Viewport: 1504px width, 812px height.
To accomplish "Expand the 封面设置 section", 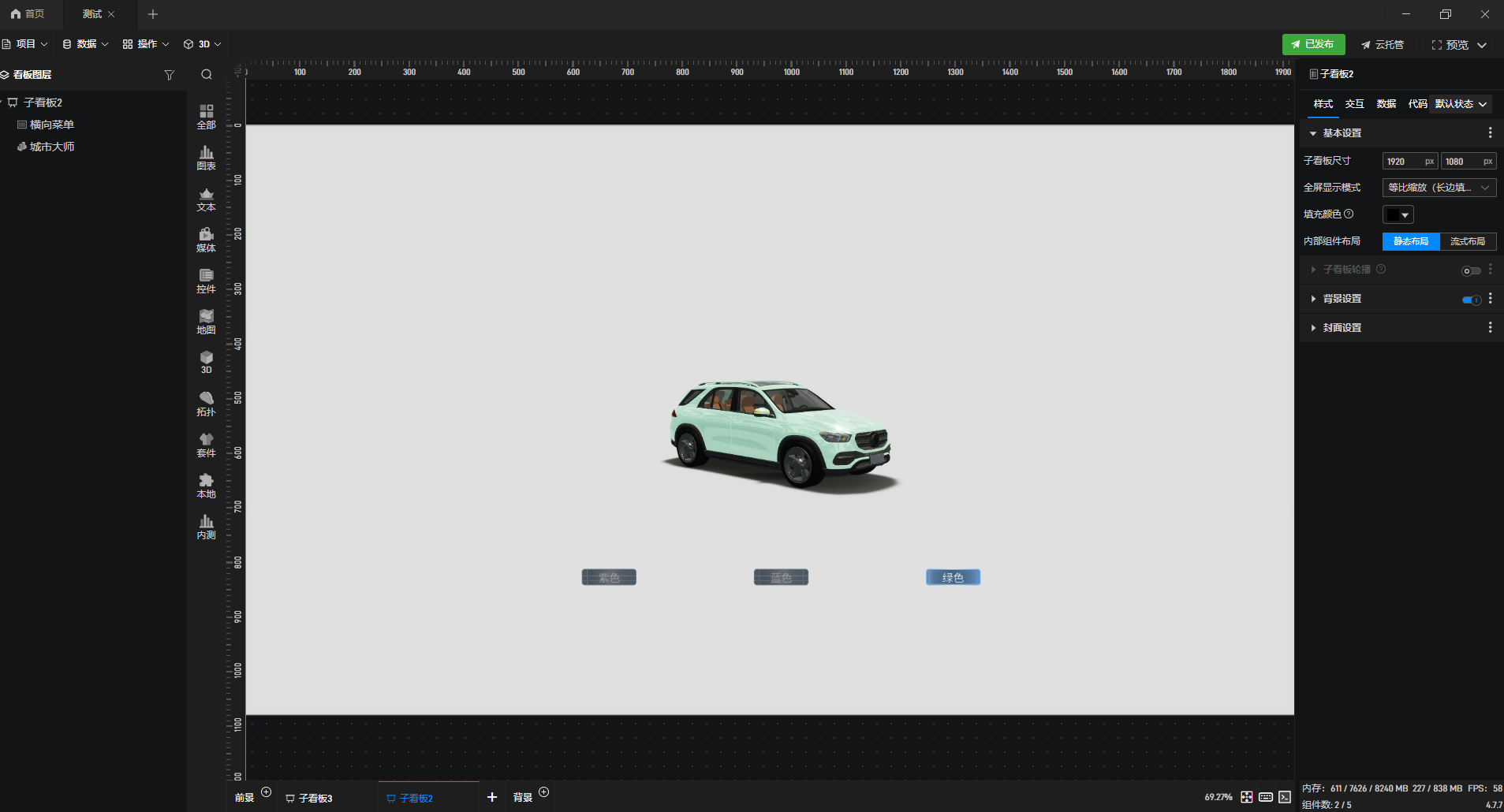I will click(1313, 328).
